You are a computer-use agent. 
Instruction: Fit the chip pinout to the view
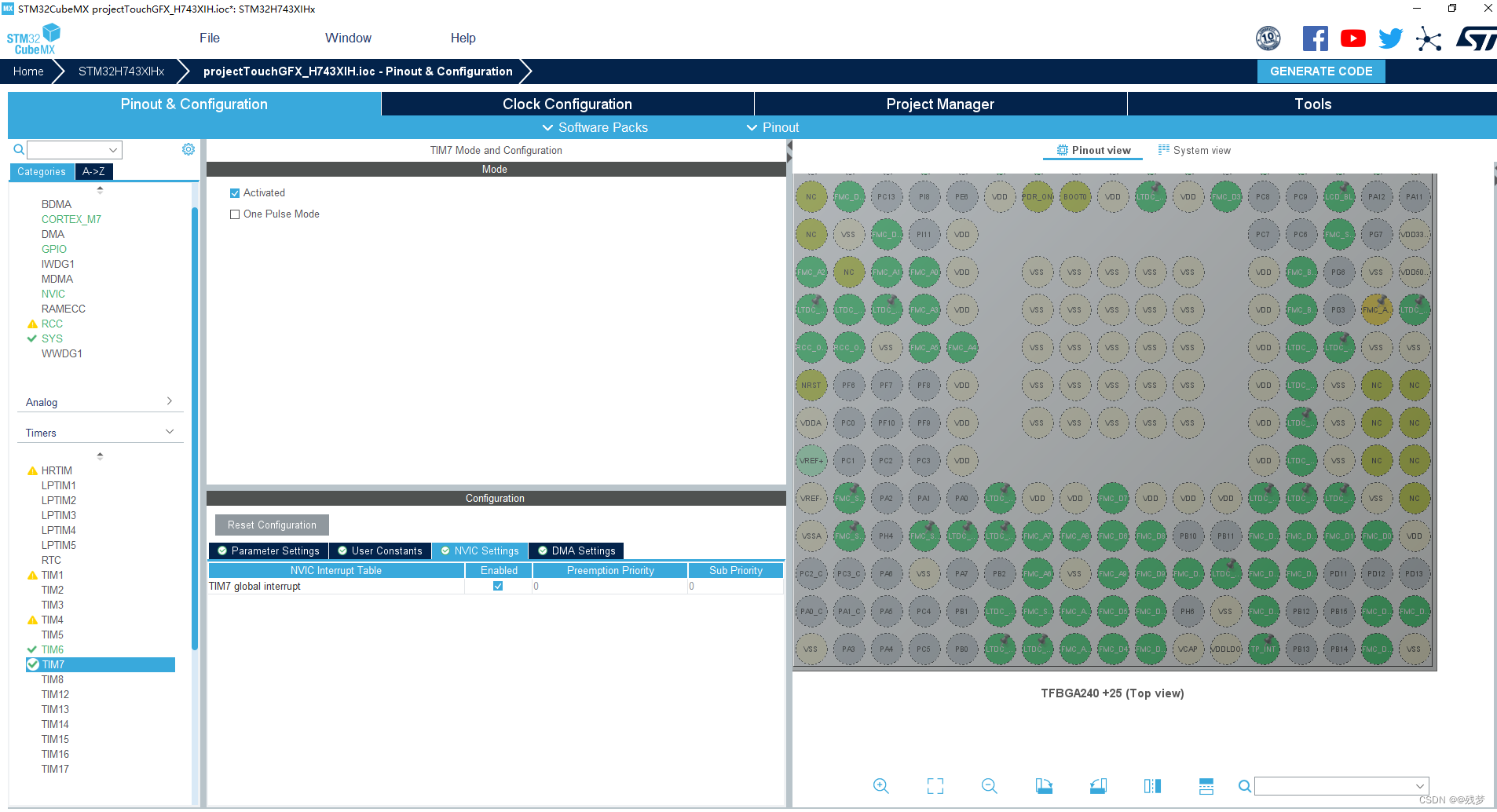935,786
